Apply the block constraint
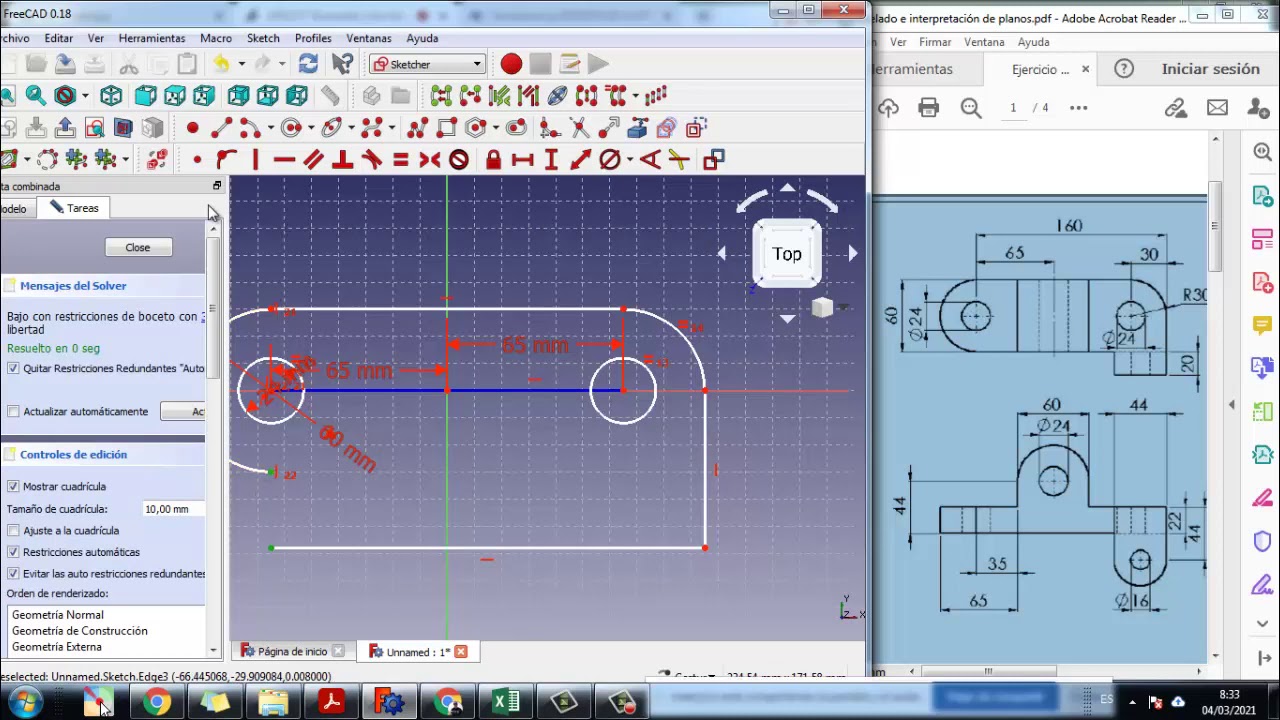 [458, 159]
